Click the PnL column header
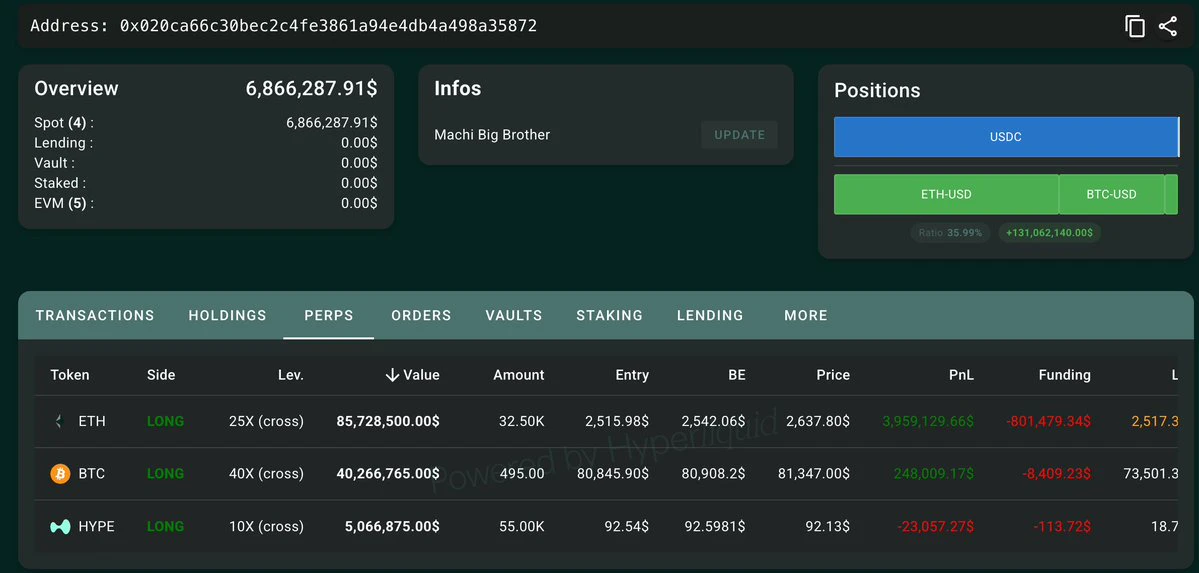 [961, 375]
